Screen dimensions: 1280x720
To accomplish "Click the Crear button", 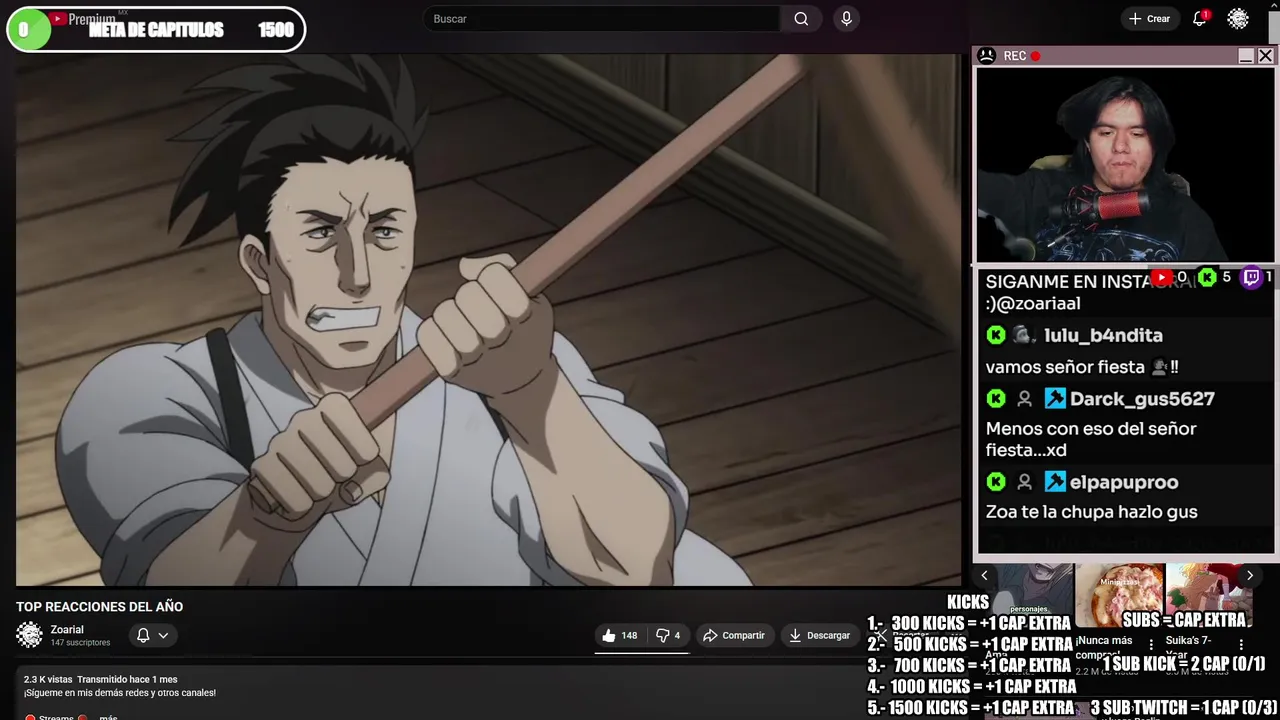I will [x=1149, y=19].
